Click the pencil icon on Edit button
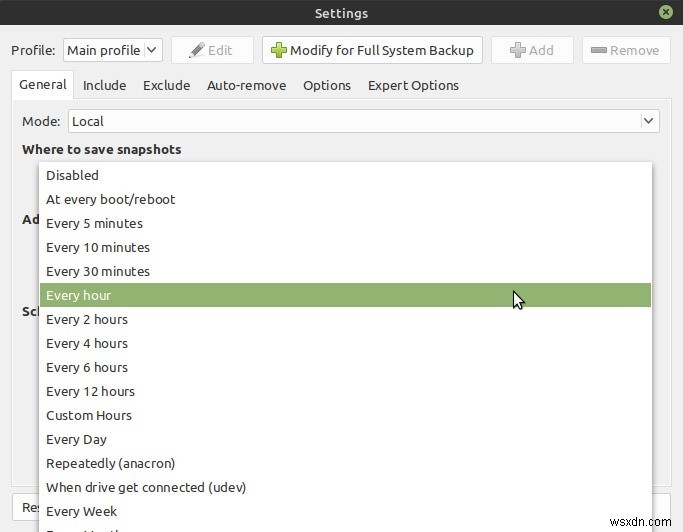Viewport: 683px width, 532px height. (x=197, y=50)
